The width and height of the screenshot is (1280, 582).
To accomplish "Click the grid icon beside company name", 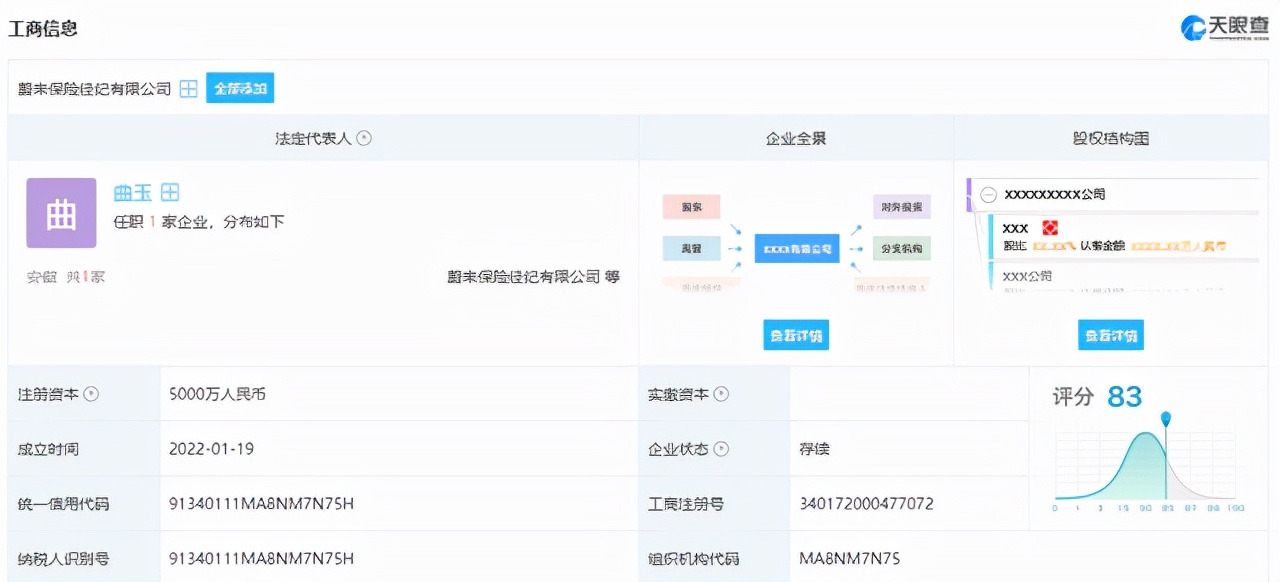I will coord(186,88).
